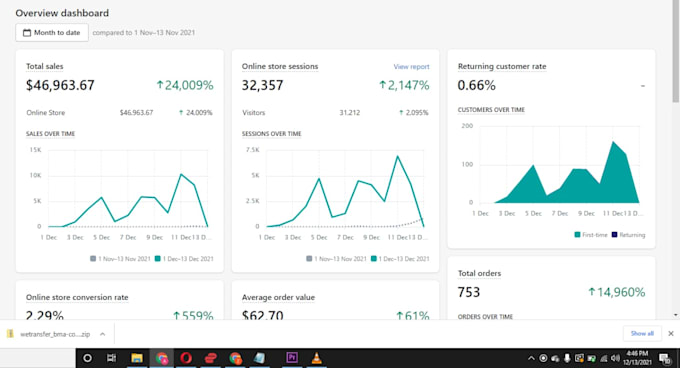Viewport: 680px width, 368px height.
Task: Click the 0.66% returning customer rate value
Action: coord(477,85)
